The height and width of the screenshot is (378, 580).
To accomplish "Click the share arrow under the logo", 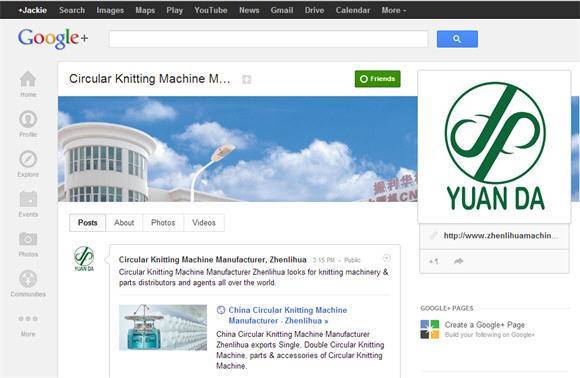I will [458, 261].
